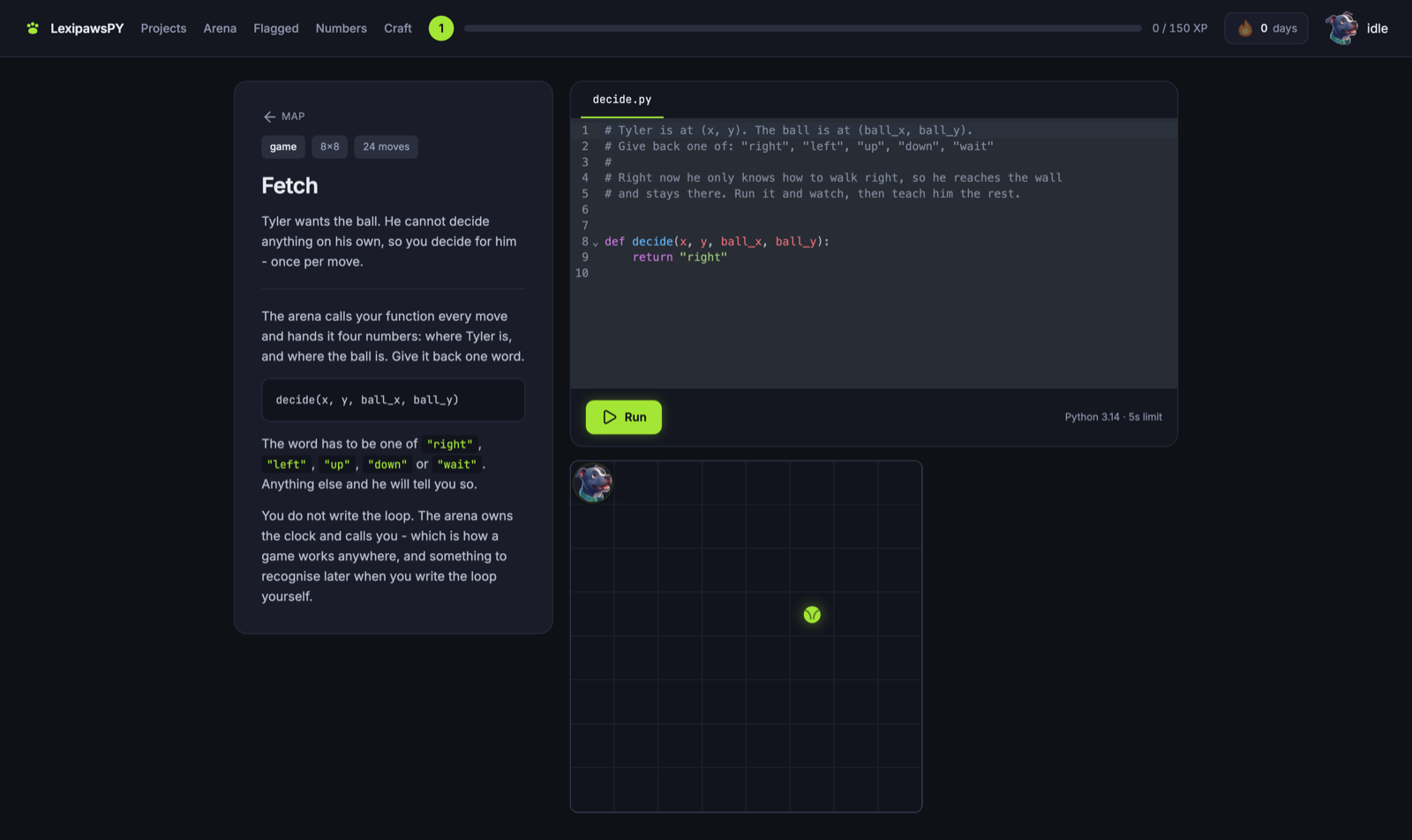
Task: Click the game tag
Action: coord(283,146)
